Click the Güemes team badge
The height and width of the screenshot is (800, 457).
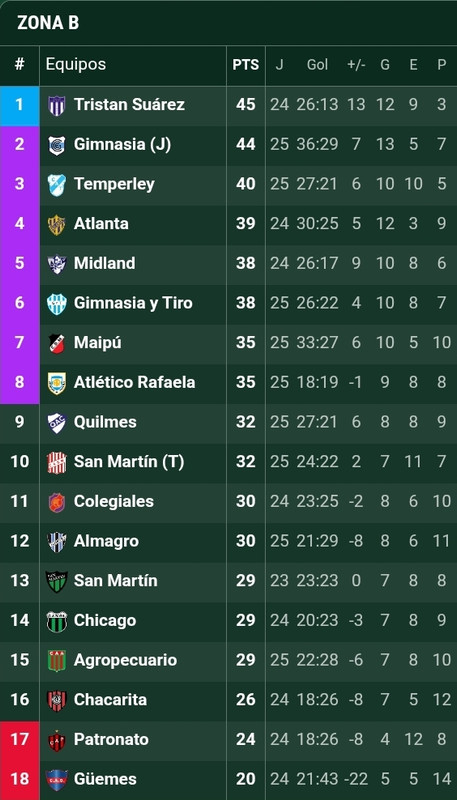(x=57, y=780)
